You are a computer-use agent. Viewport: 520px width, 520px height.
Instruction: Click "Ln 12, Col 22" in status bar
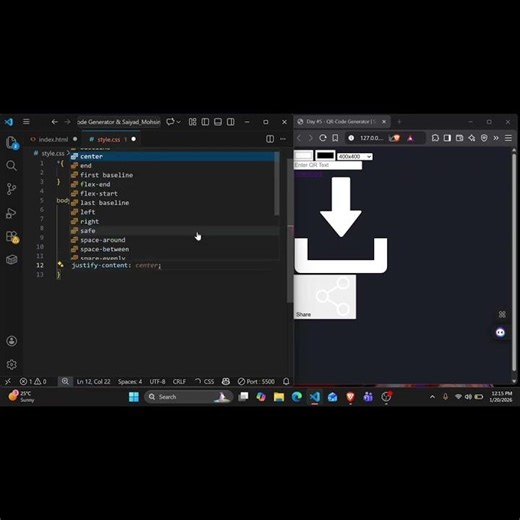pos(93,381)
